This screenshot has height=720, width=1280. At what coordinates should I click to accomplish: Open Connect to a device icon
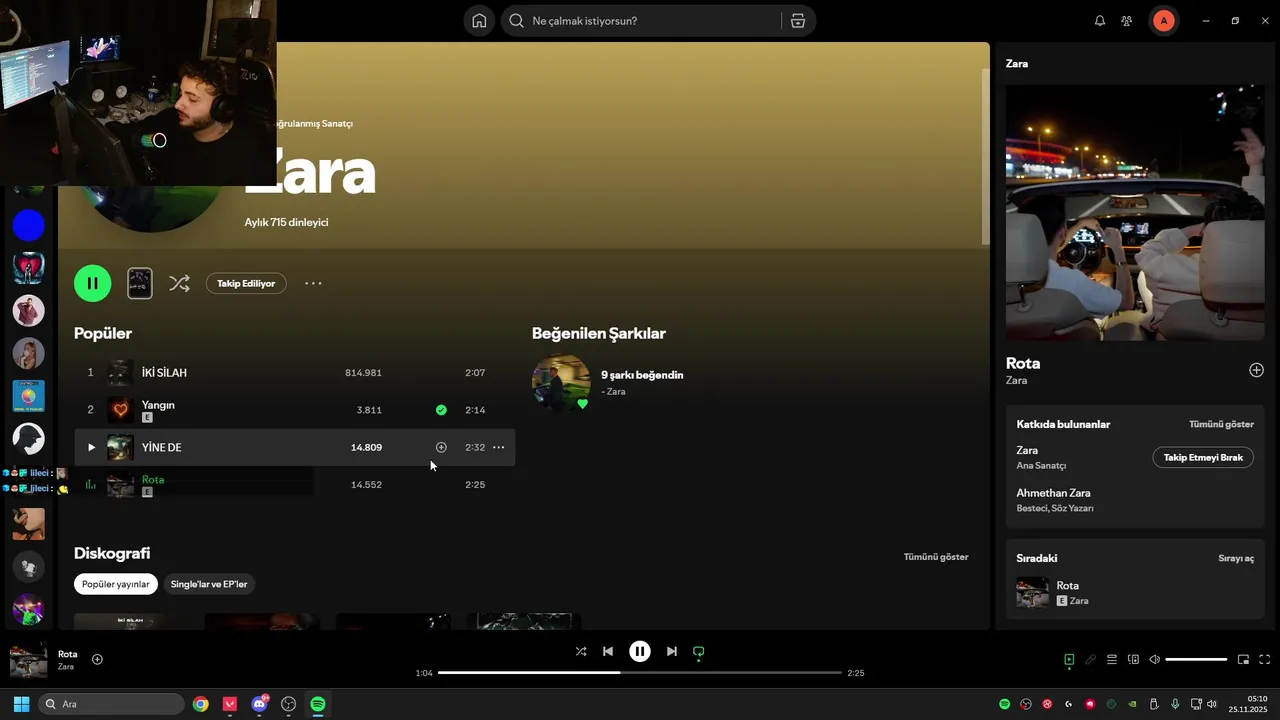coord(1133,659)
